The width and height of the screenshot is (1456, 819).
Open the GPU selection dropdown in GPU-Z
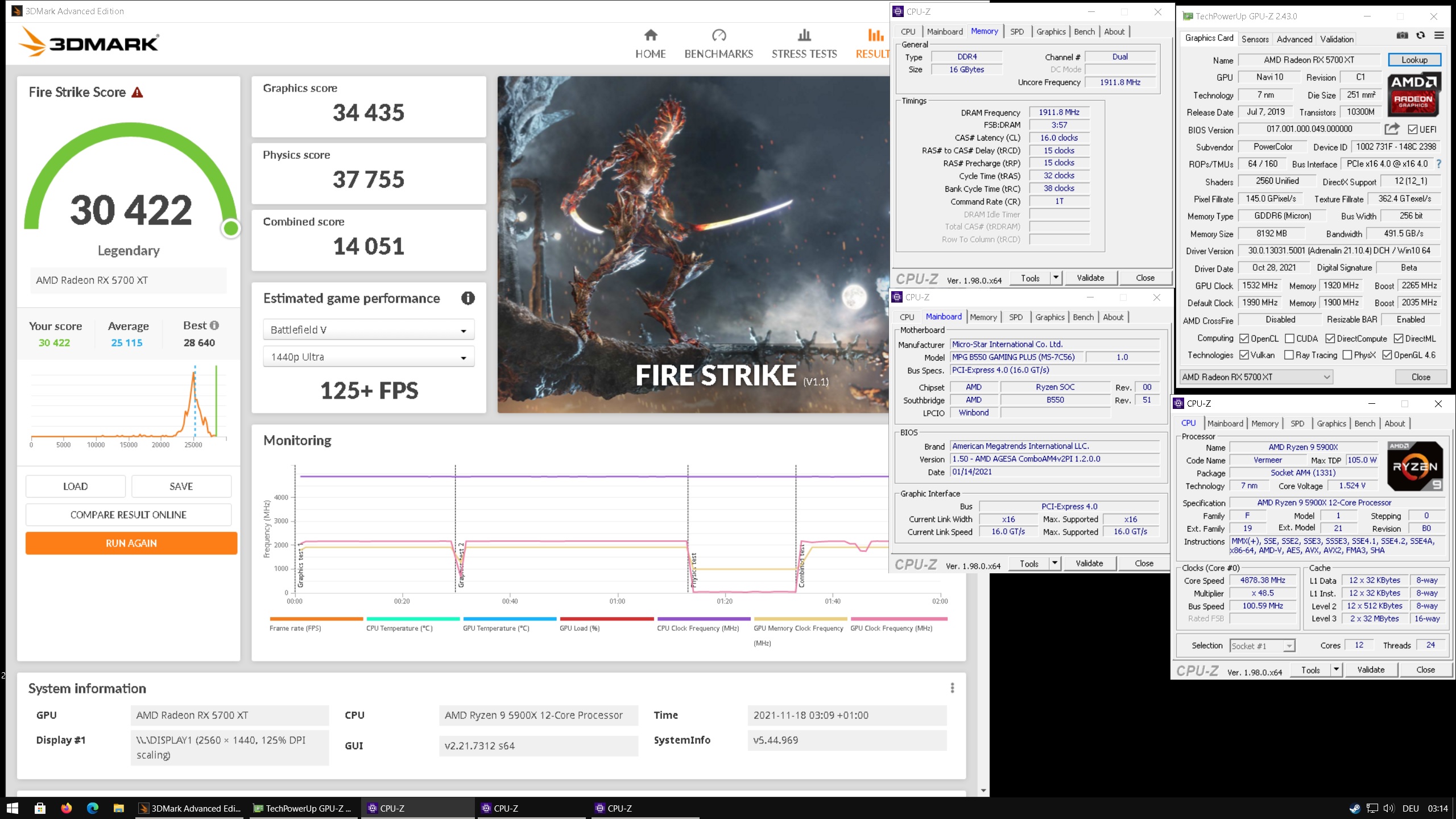pyautogui.click(x=1256, y=377)
